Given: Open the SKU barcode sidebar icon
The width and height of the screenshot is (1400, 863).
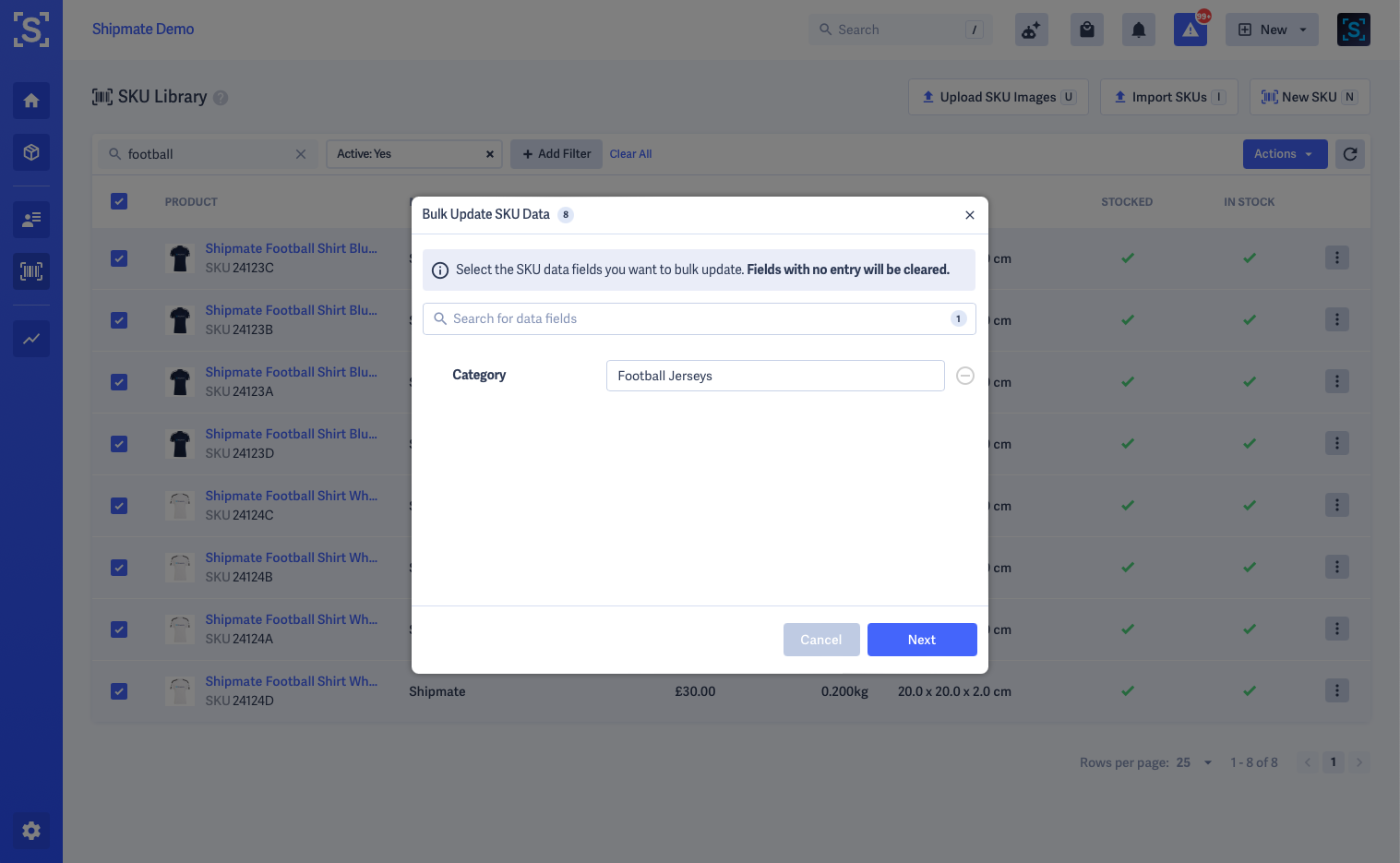Looking at the screenshot, I should click(31, 271).
